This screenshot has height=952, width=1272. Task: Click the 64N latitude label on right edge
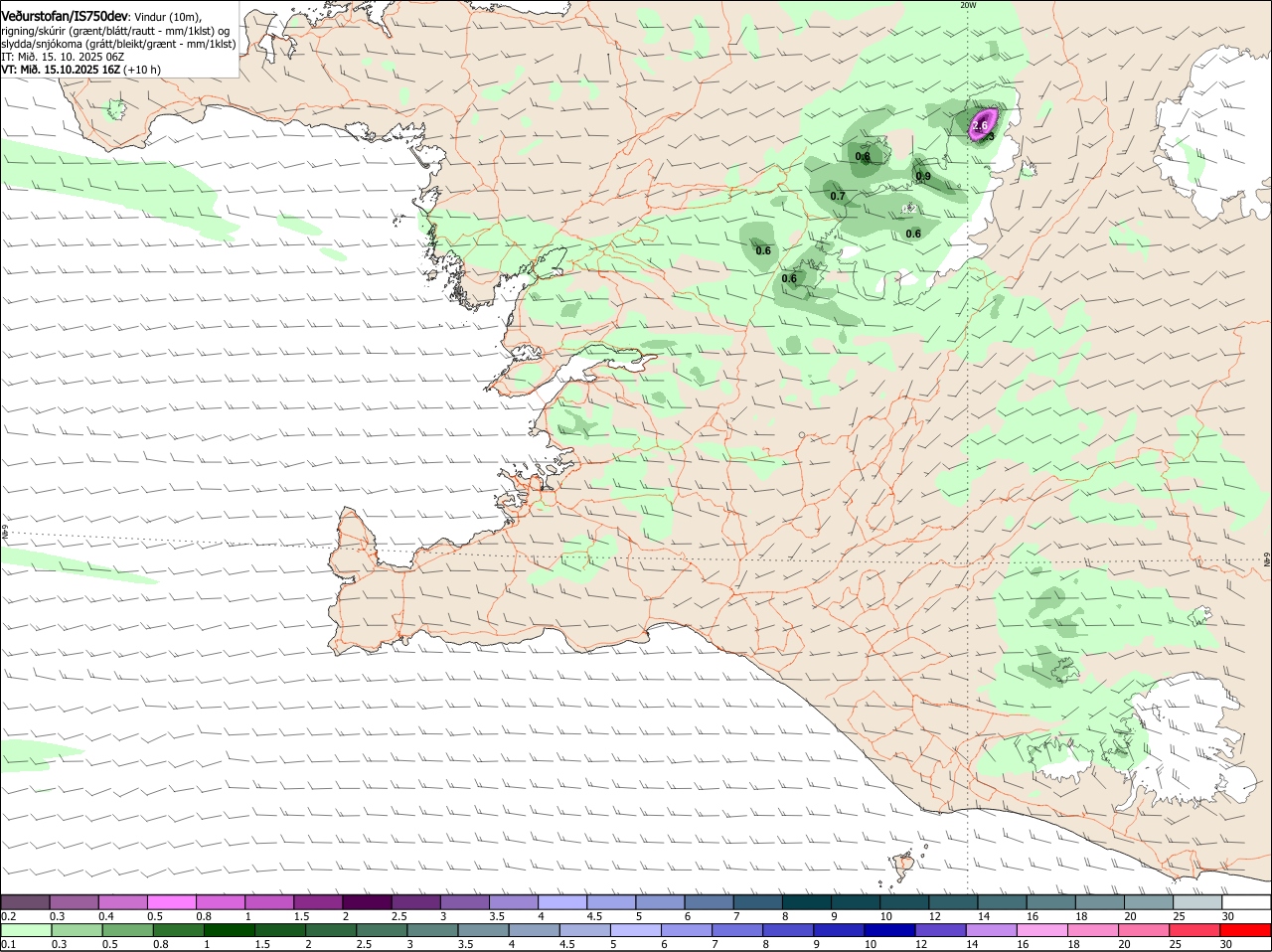(x=1267, y=558)
